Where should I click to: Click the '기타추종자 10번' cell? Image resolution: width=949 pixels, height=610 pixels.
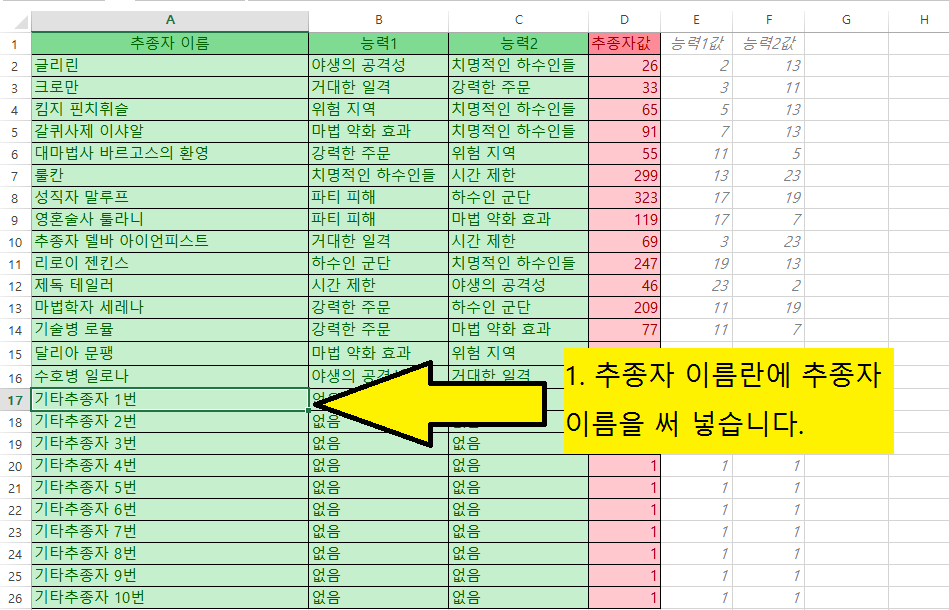coord(169,598)
